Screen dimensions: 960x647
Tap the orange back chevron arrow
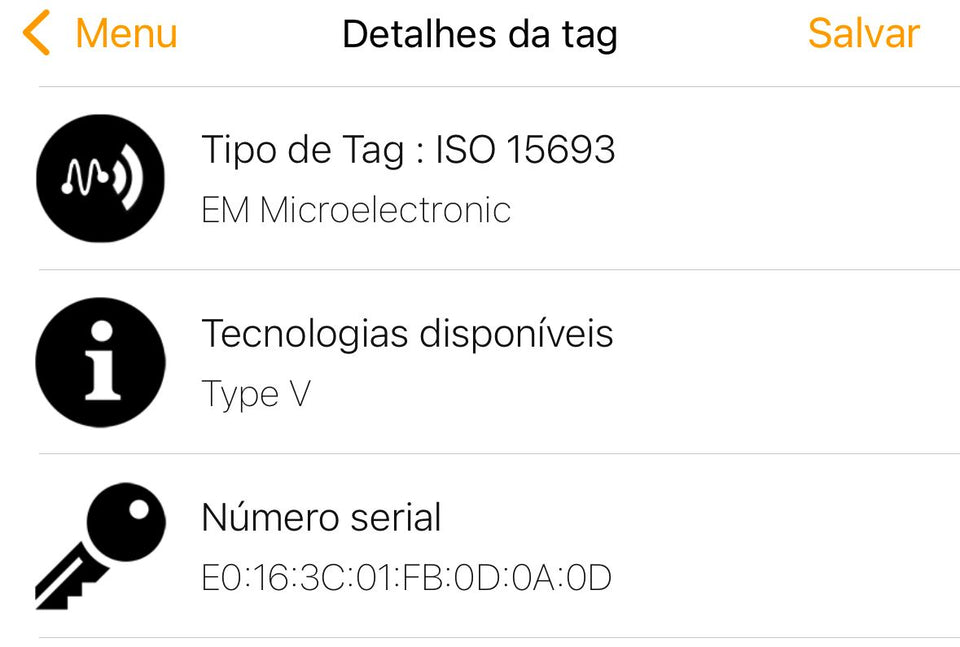[36, 32]
